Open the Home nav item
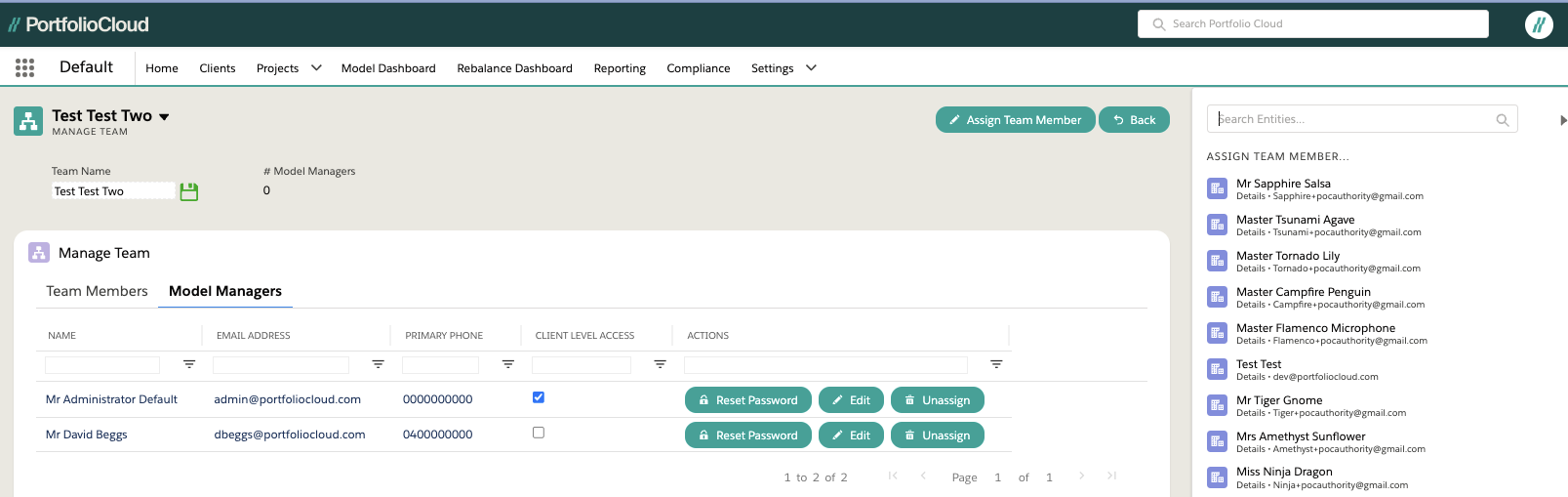 pos(162,68)
